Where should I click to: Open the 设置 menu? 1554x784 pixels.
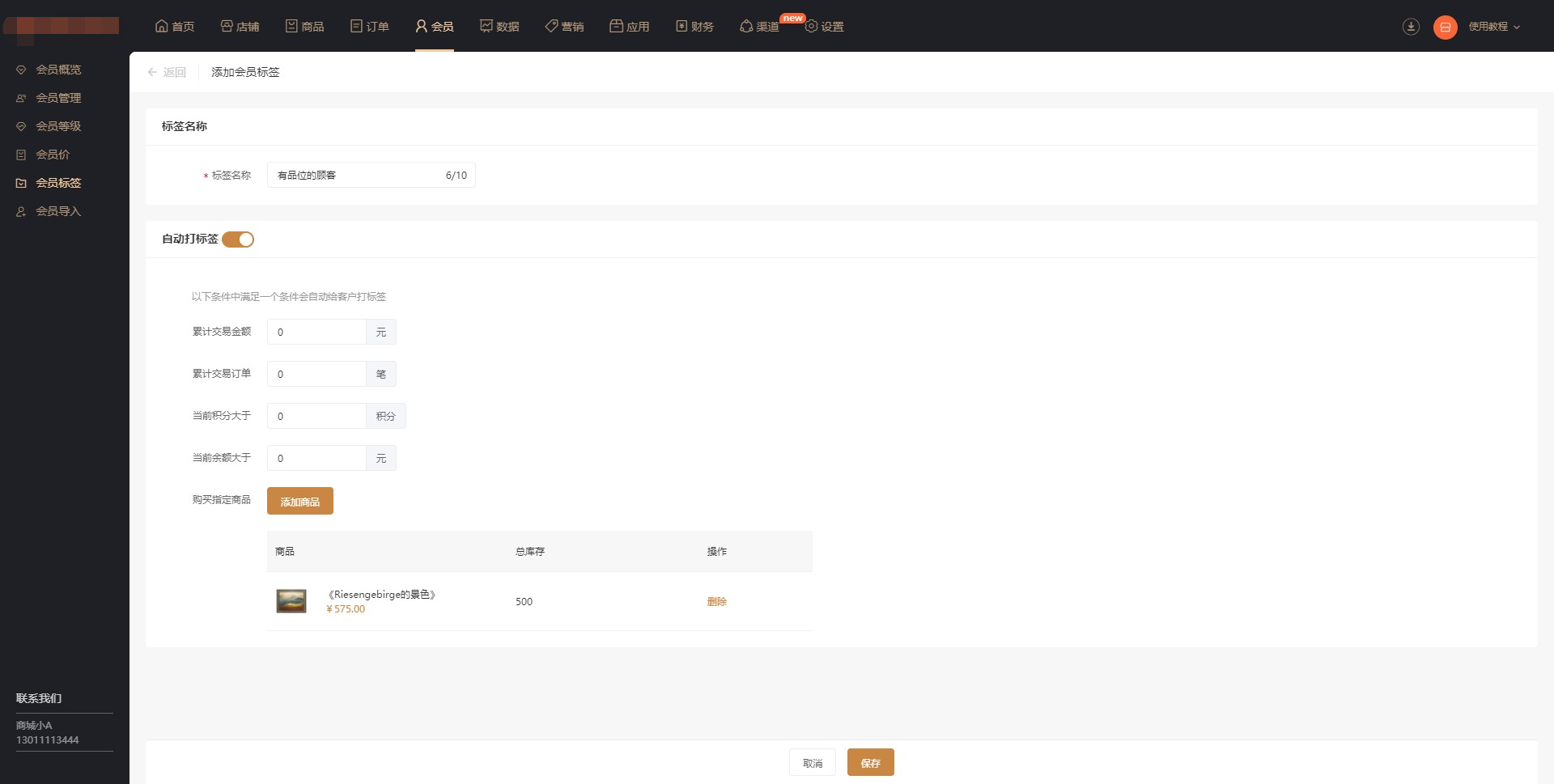[x=825, y=26]
